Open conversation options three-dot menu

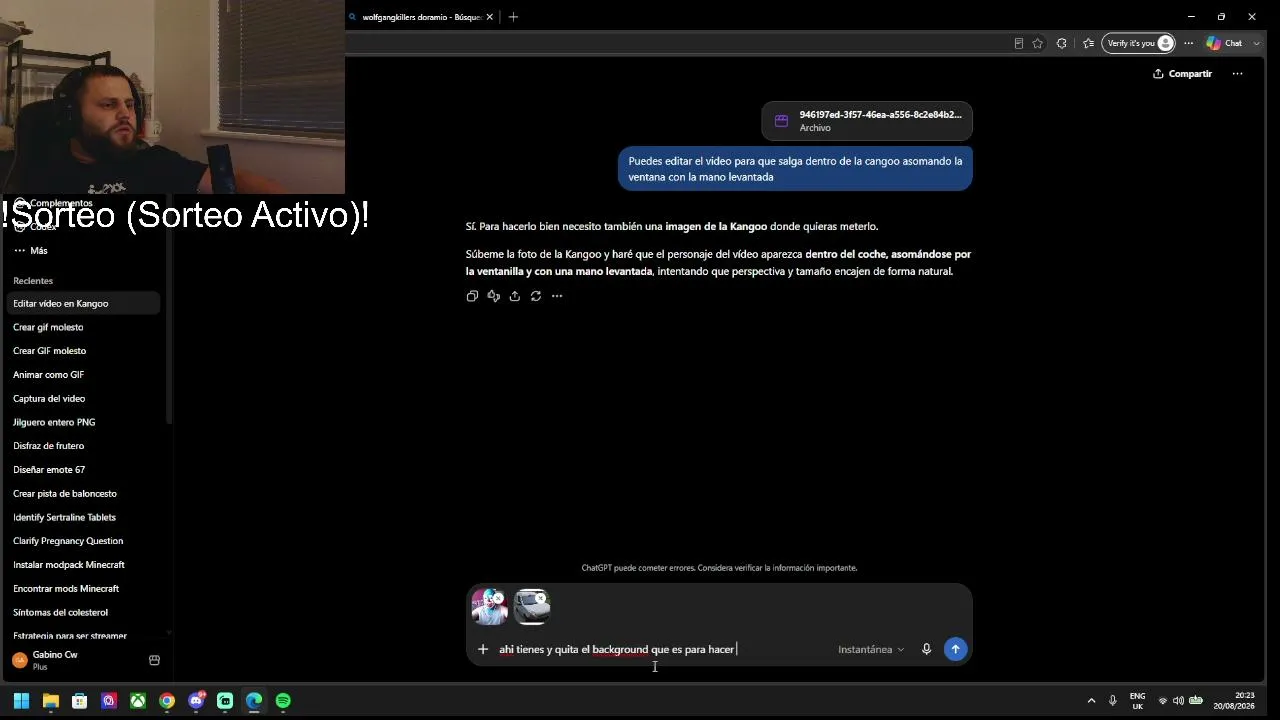click(1237, 74)
